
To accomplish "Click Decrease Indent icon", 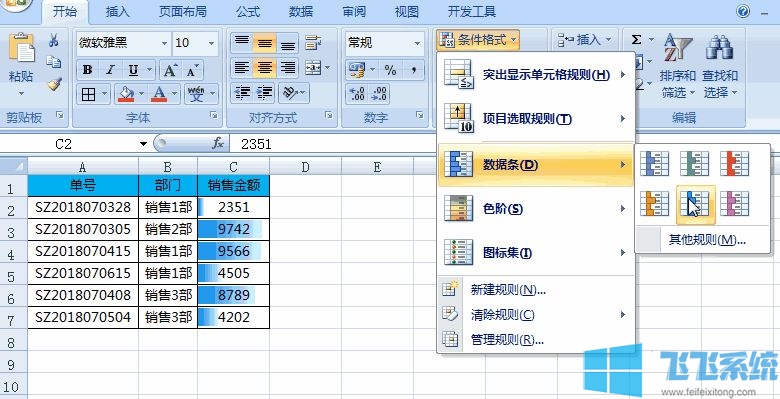I will [242, 93].
